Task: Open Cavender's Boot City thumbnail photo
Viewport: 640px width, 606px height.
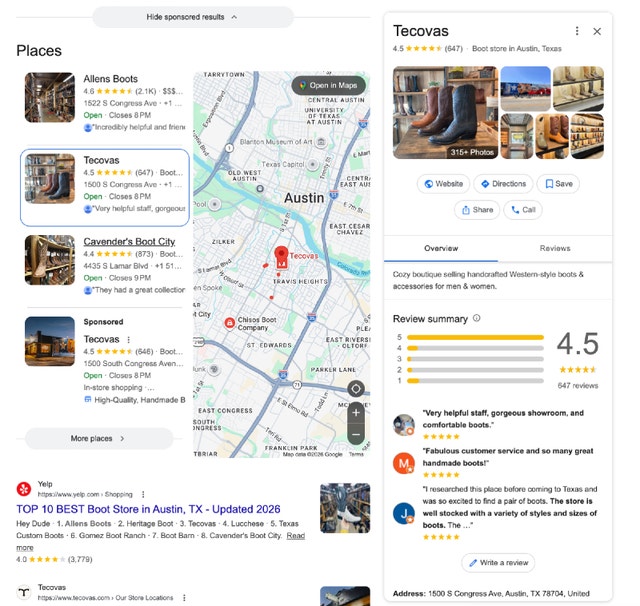Action: click(50, 260)
